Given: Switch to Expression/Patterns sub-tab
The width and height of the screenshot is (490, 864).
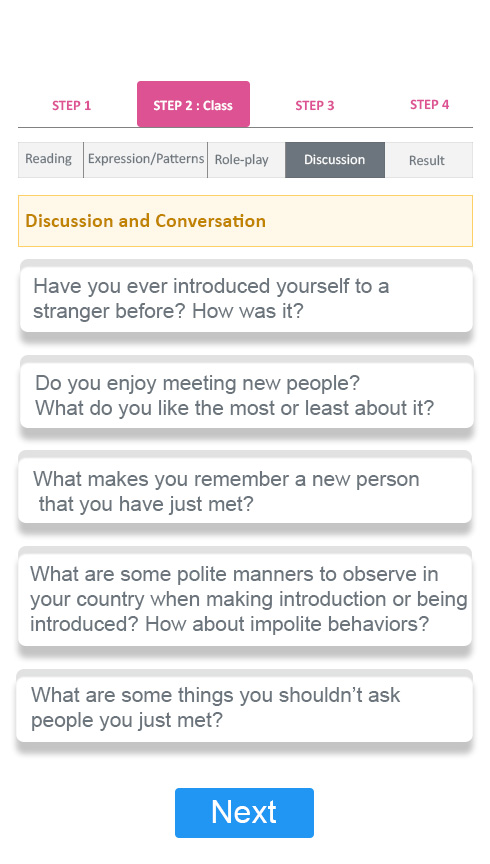Looking at the screenshot, I should point(146,160).
